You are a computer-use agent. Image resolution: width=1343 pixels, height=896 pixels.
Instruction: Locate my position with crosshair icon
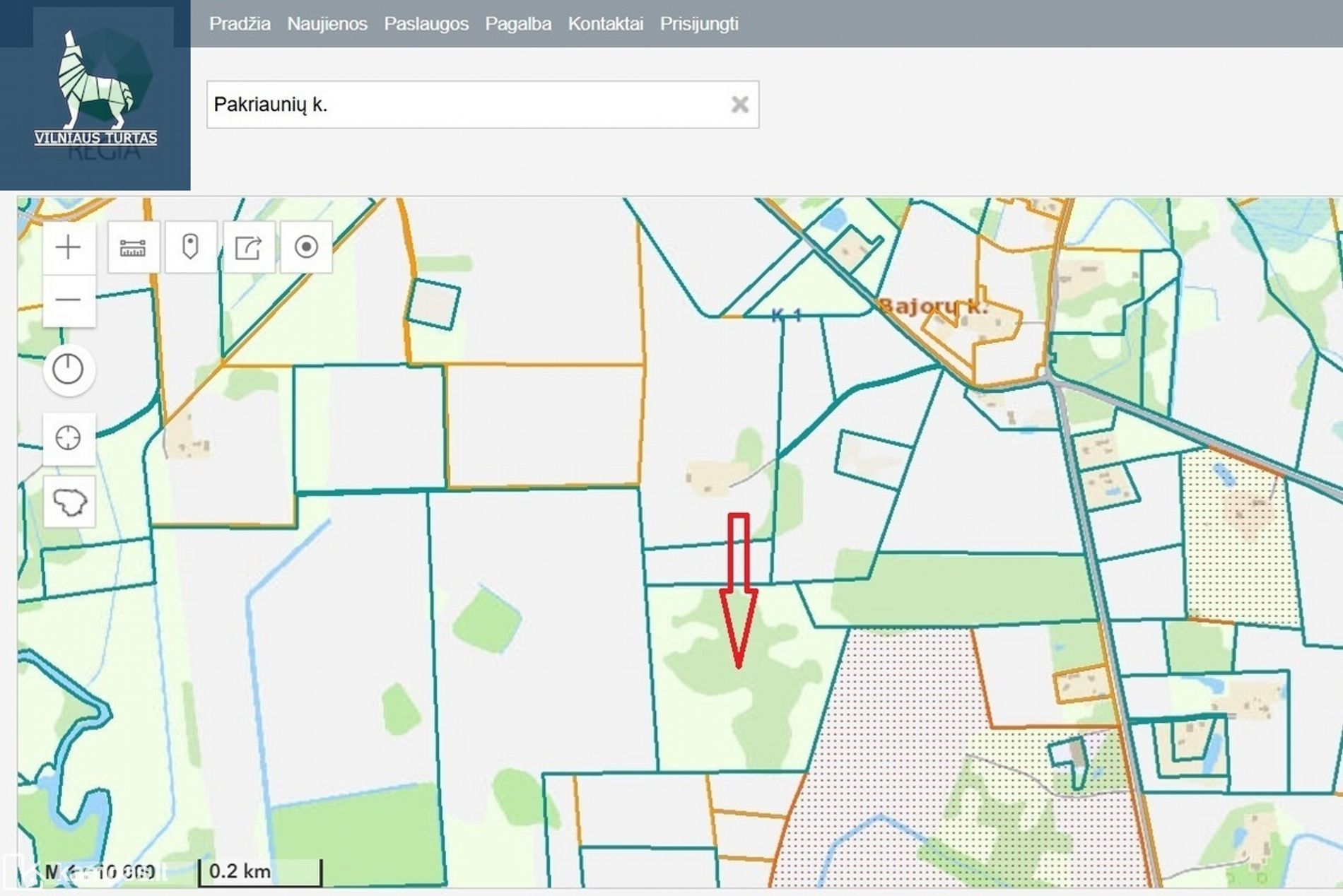(x=69, y=438)
